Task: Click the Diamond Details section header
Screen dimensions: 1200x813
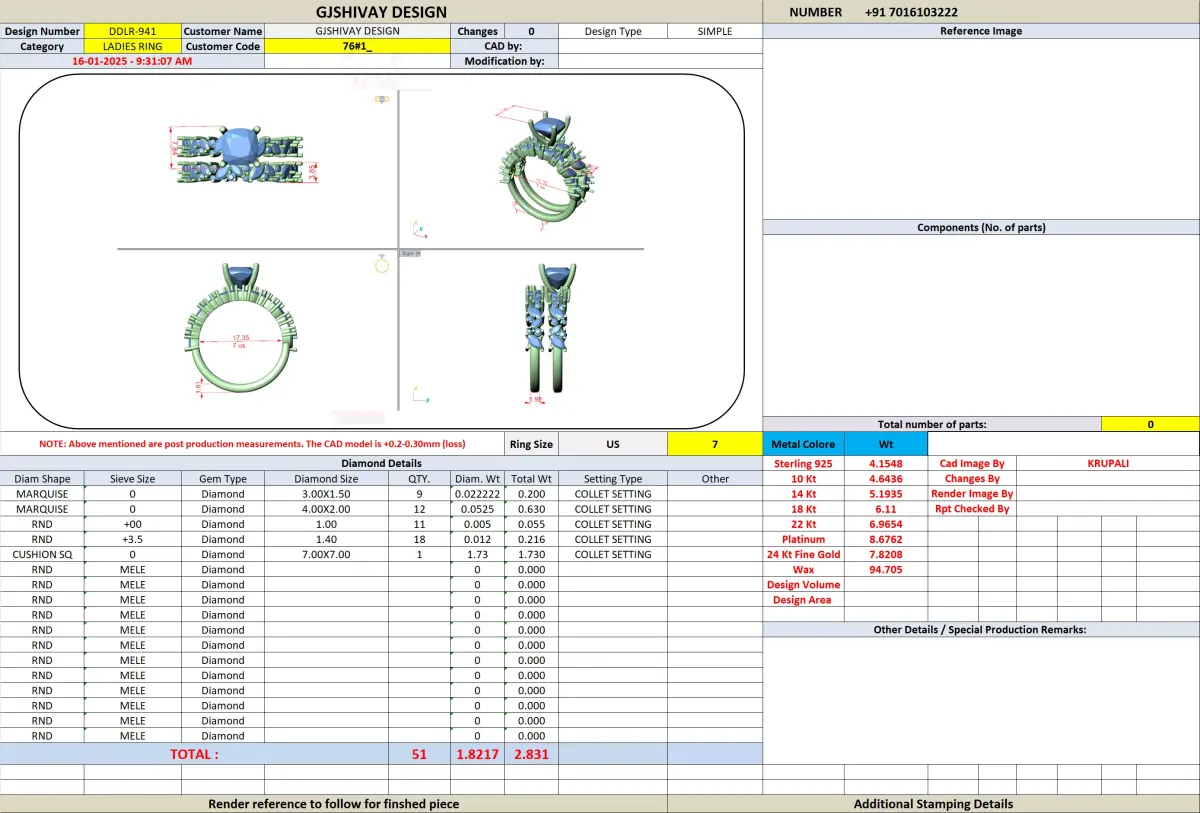Action: tap(381, 464)
